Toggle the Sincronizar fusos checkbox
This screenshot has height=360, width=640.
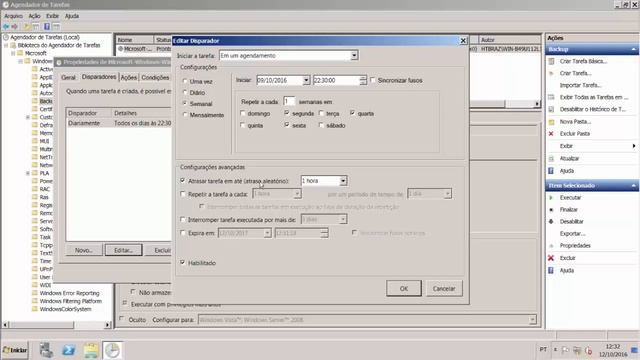click(373, 80)
